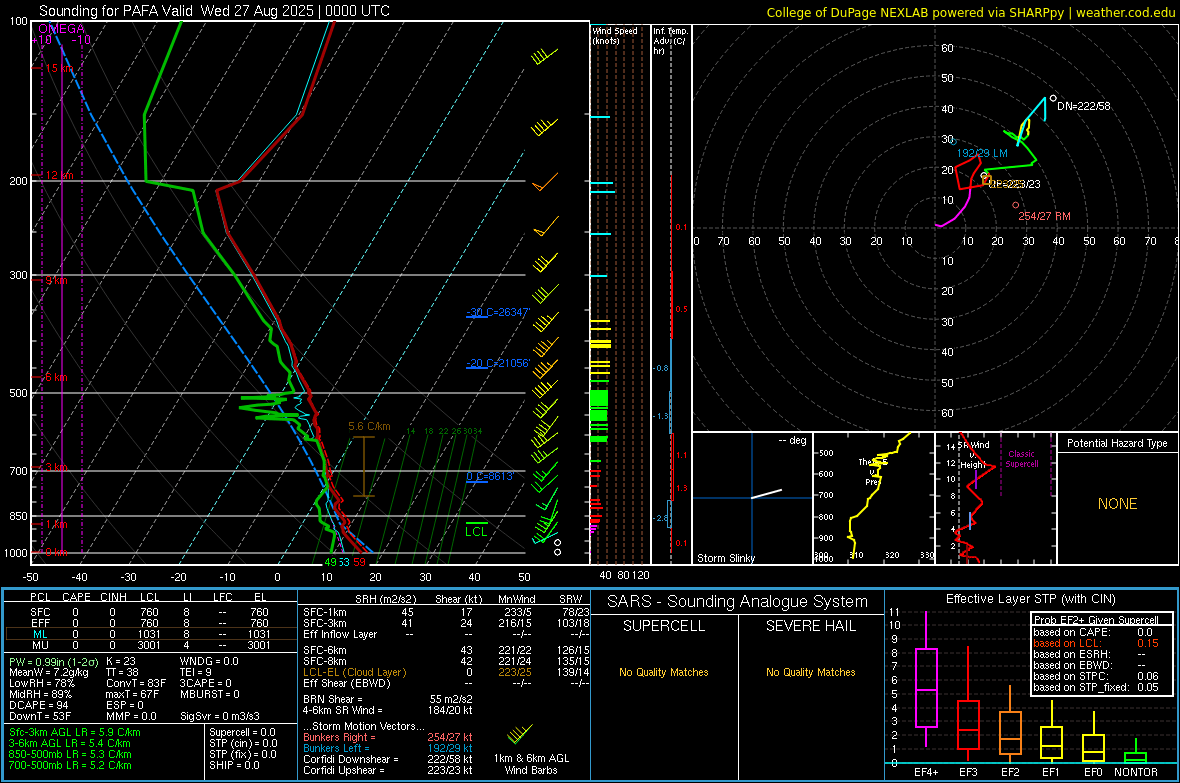This screenshot has width=1180, height=783.
Task: Click the 12 km height marker
Action: coord(59,175)
